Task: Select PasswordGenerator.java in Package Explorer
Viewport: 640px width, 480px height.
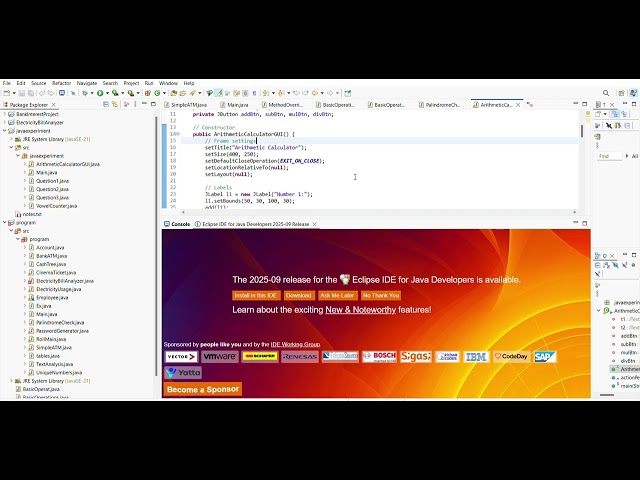Action: coord(62,331)
